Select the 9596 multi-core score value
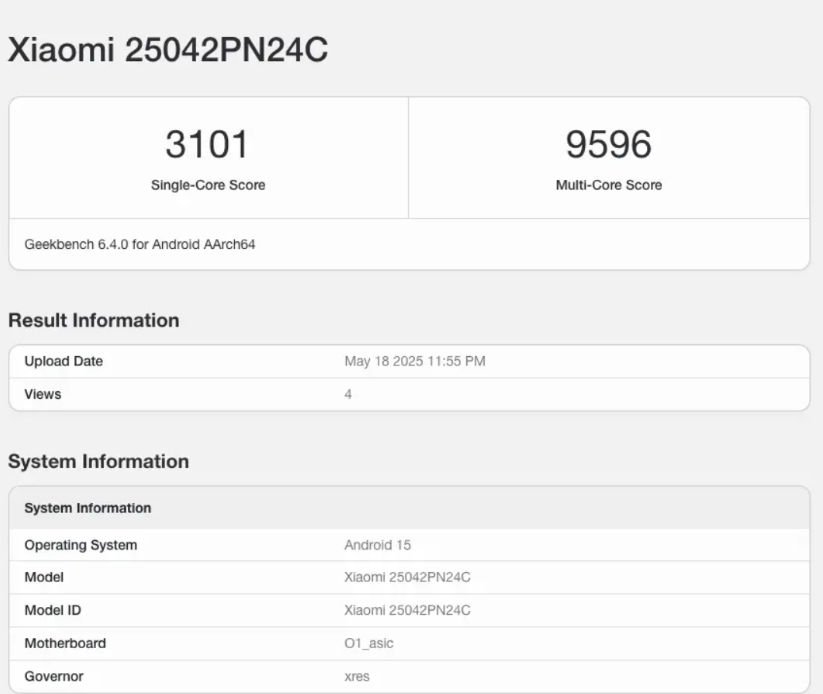The image size is (823, 694). 609,144
